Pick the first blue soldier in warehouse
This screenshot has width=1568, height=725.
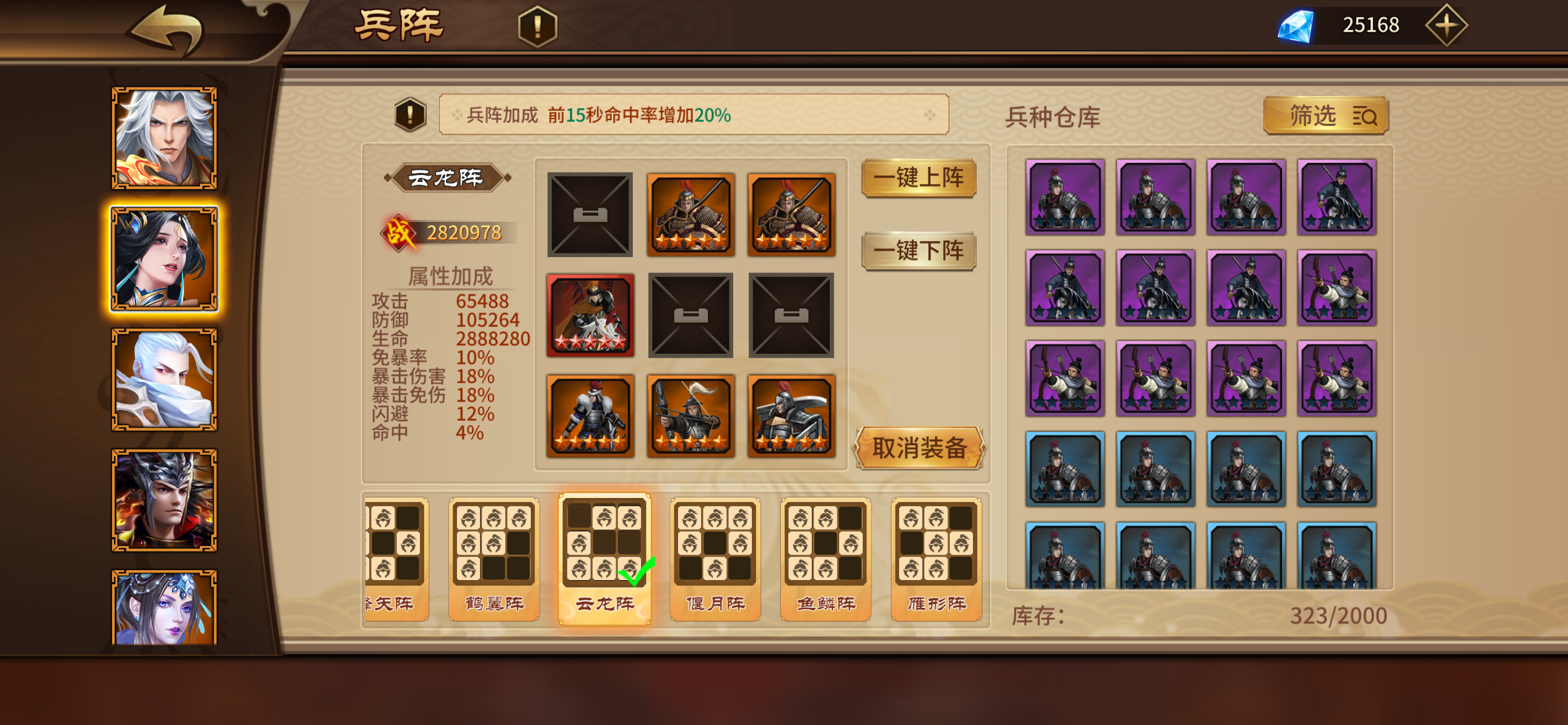coord(1065,469)
